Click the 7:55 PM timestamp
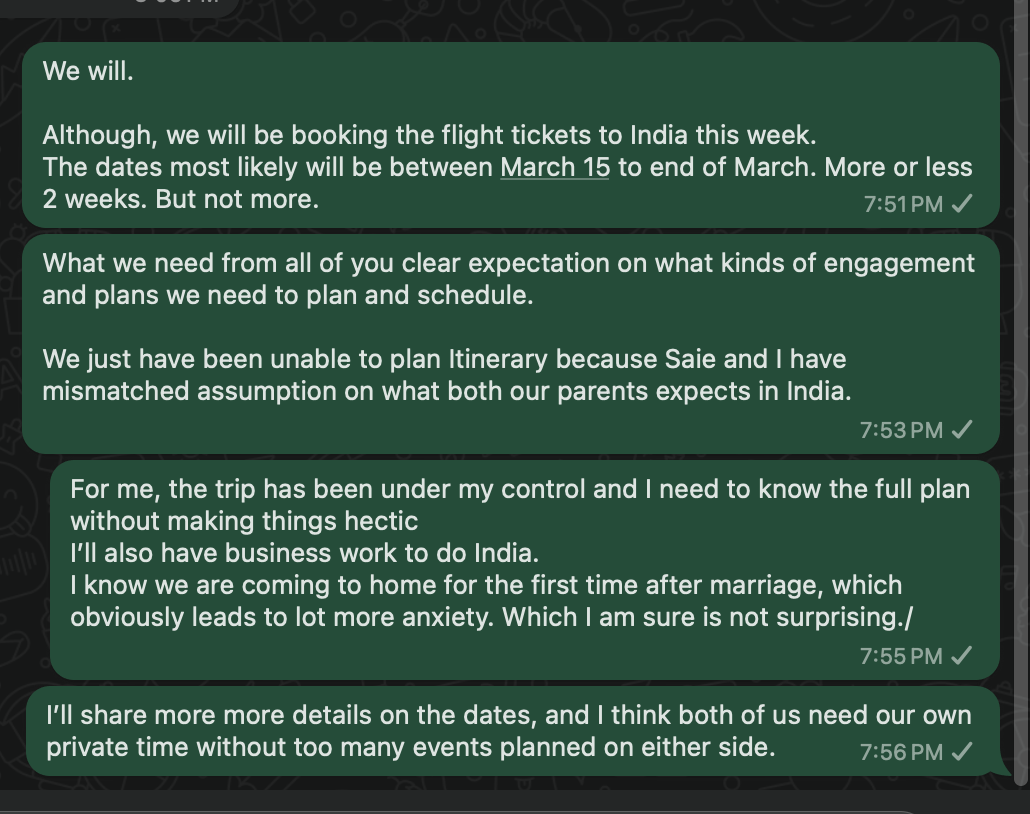This screenshot has width=1030, height=814. click(x=901, y=656)
